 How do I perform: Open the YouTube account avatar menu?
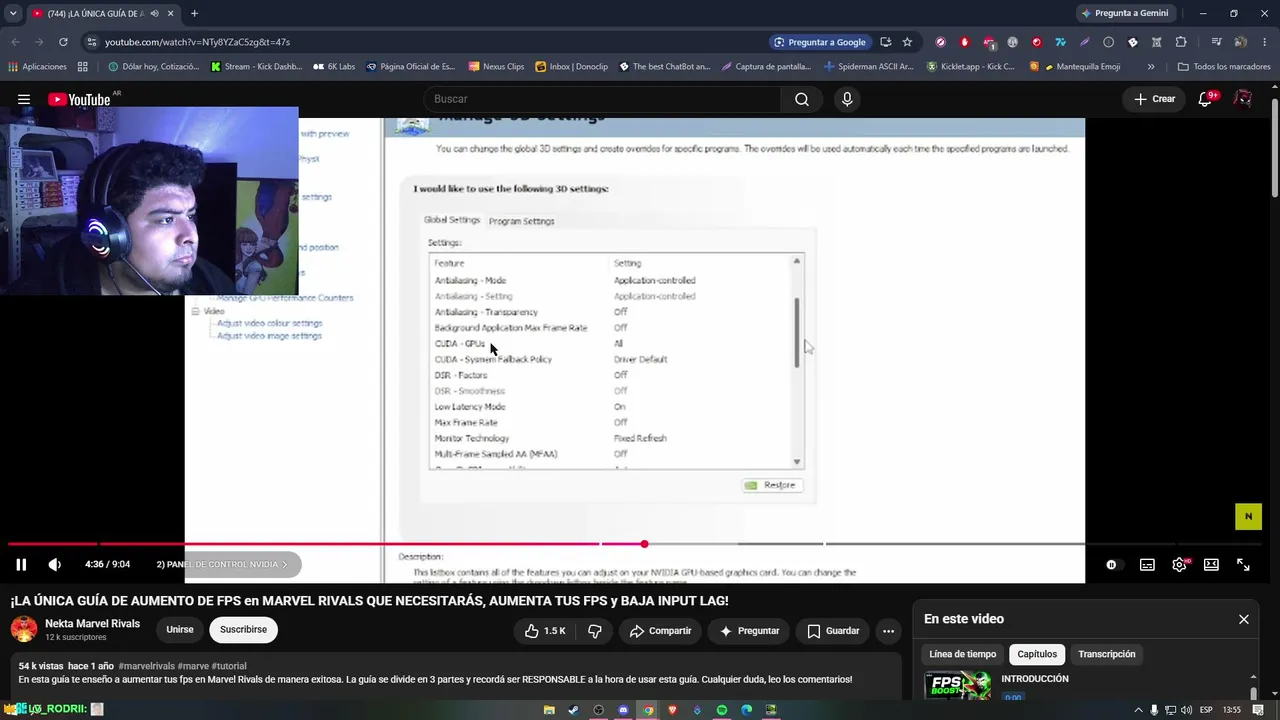pyautogui.click(x=1243, y=99)
